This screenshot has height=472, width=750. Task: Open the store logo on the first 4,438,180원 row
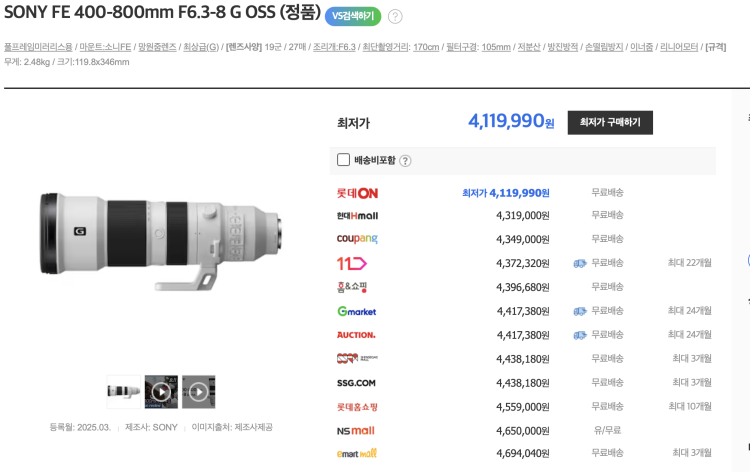coord(357,358)
